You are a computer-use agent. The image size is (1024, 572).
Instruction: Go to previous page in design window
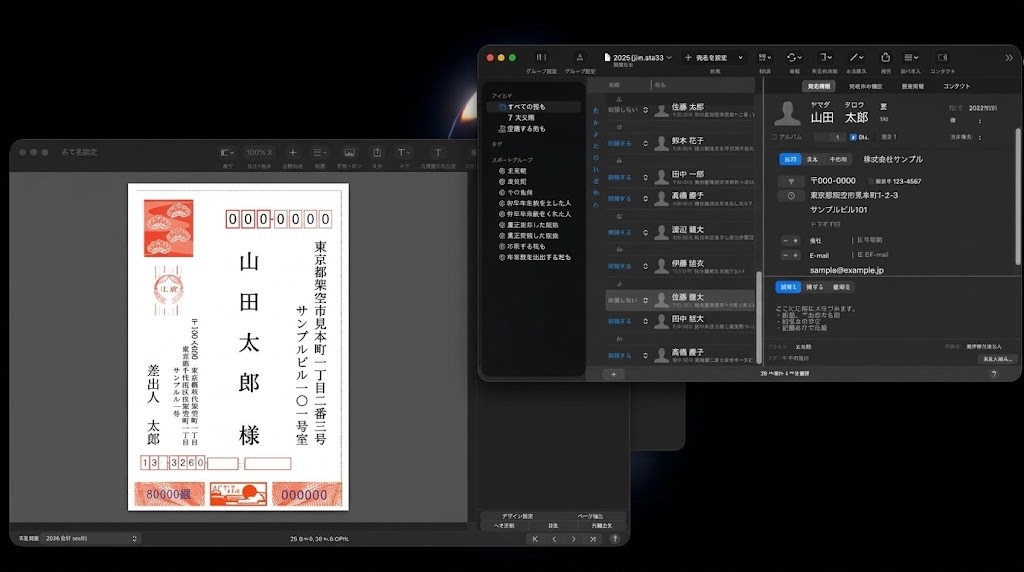point(554,539)
